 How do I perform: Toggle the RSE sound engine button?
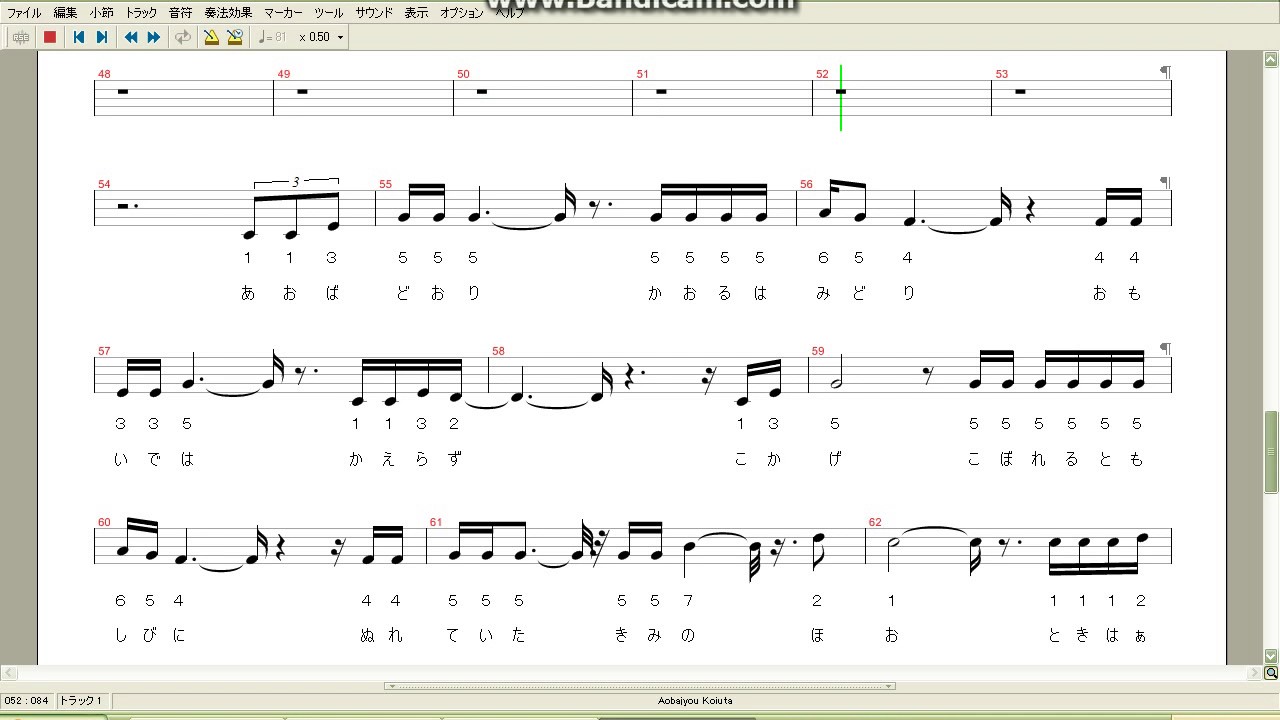click(21, 37)
